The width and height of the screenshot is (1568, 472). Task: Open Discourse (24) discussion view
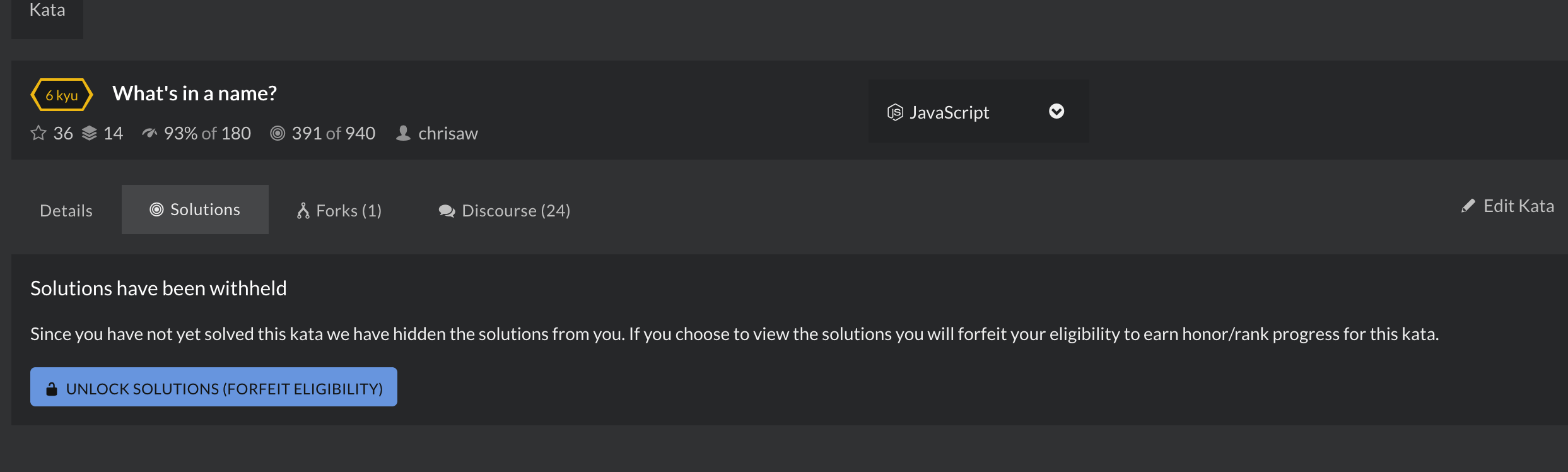[x=503, y=210]
